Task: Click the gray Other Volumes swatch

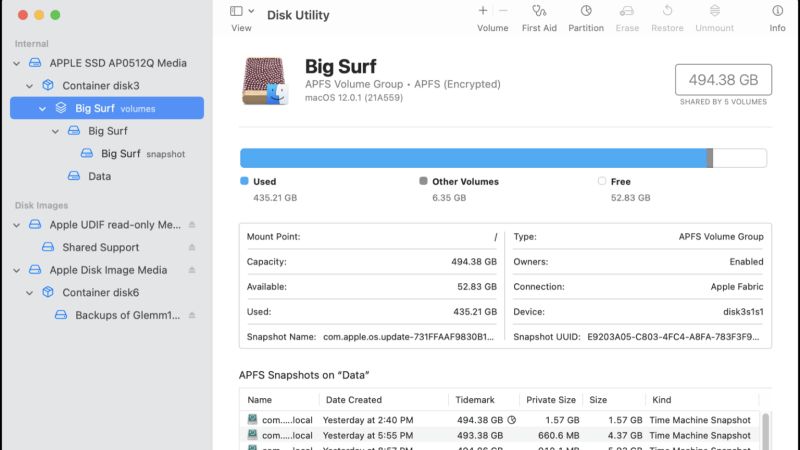Action: pos(423,181)
